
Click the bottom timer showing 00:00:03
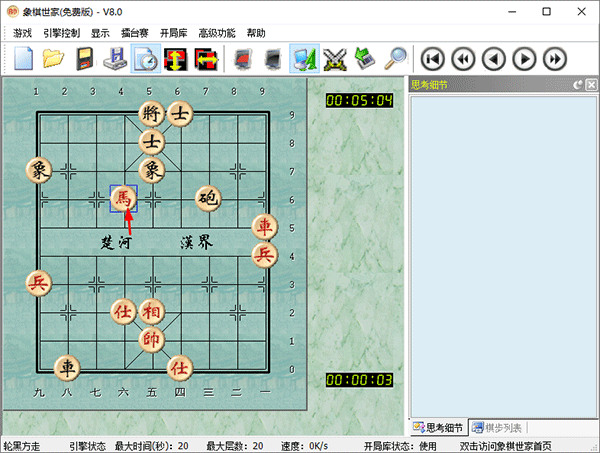(x=359, y=380)
